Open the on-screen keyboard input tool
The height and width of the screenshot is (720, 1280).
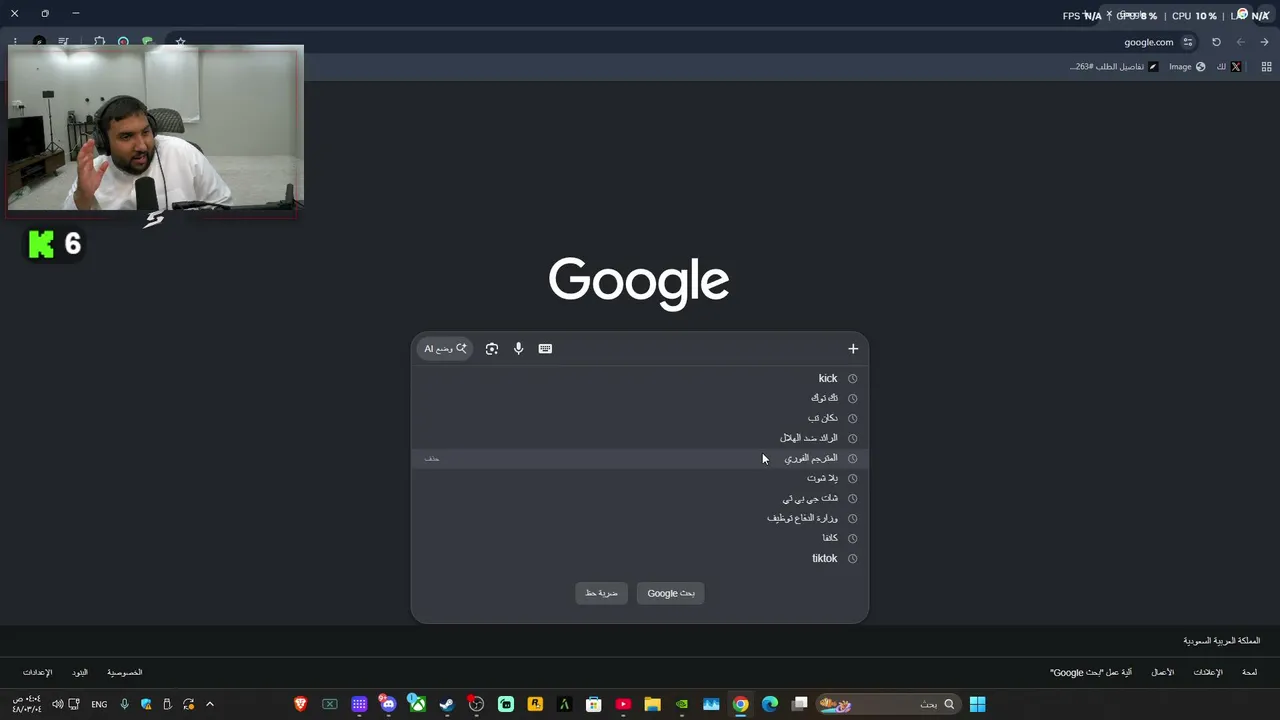tap(545, 349)
